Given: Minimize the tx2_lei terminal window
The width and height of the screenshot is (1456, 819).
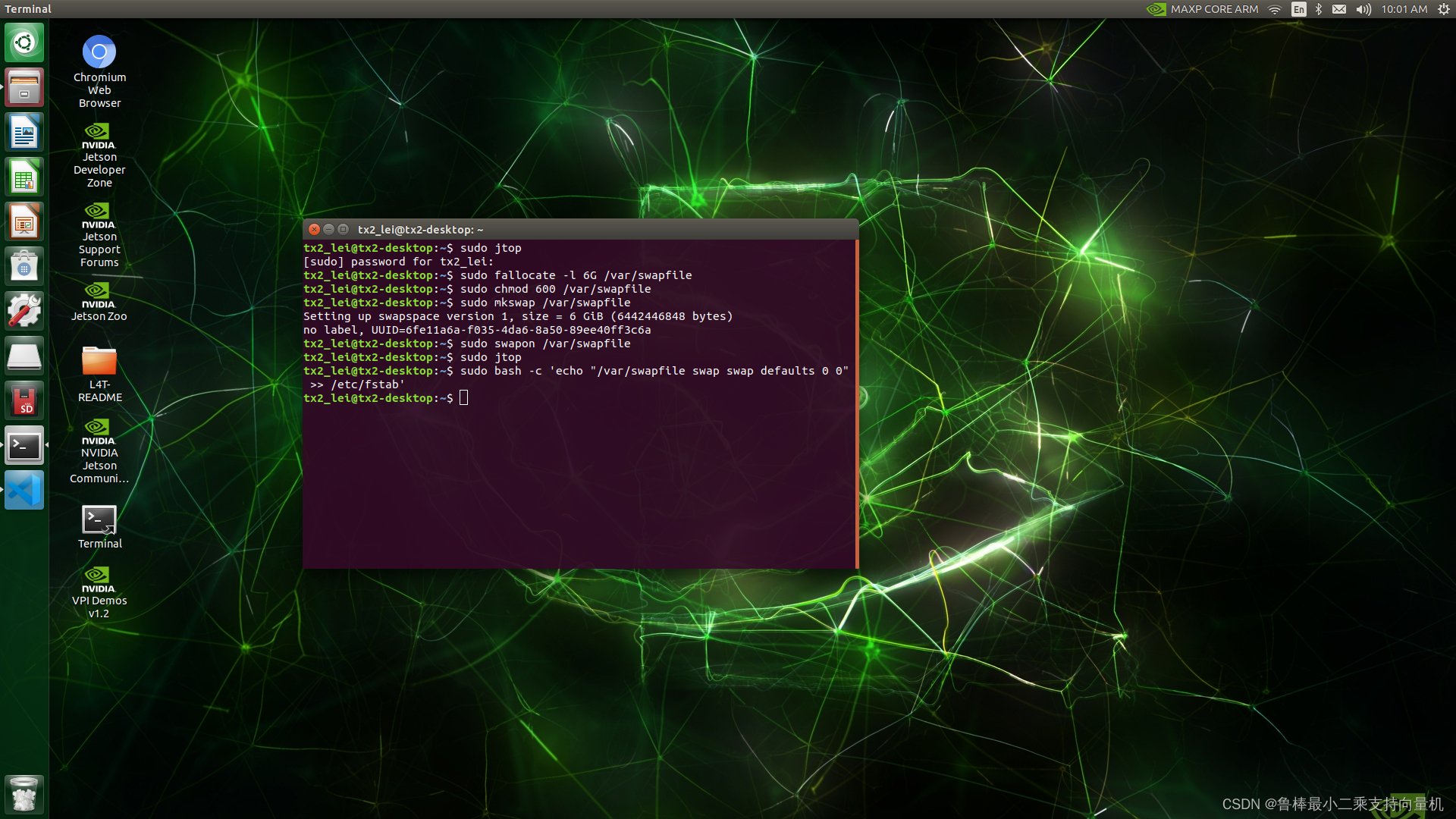Looking at the screenshot, I should [x=328, y=229].
